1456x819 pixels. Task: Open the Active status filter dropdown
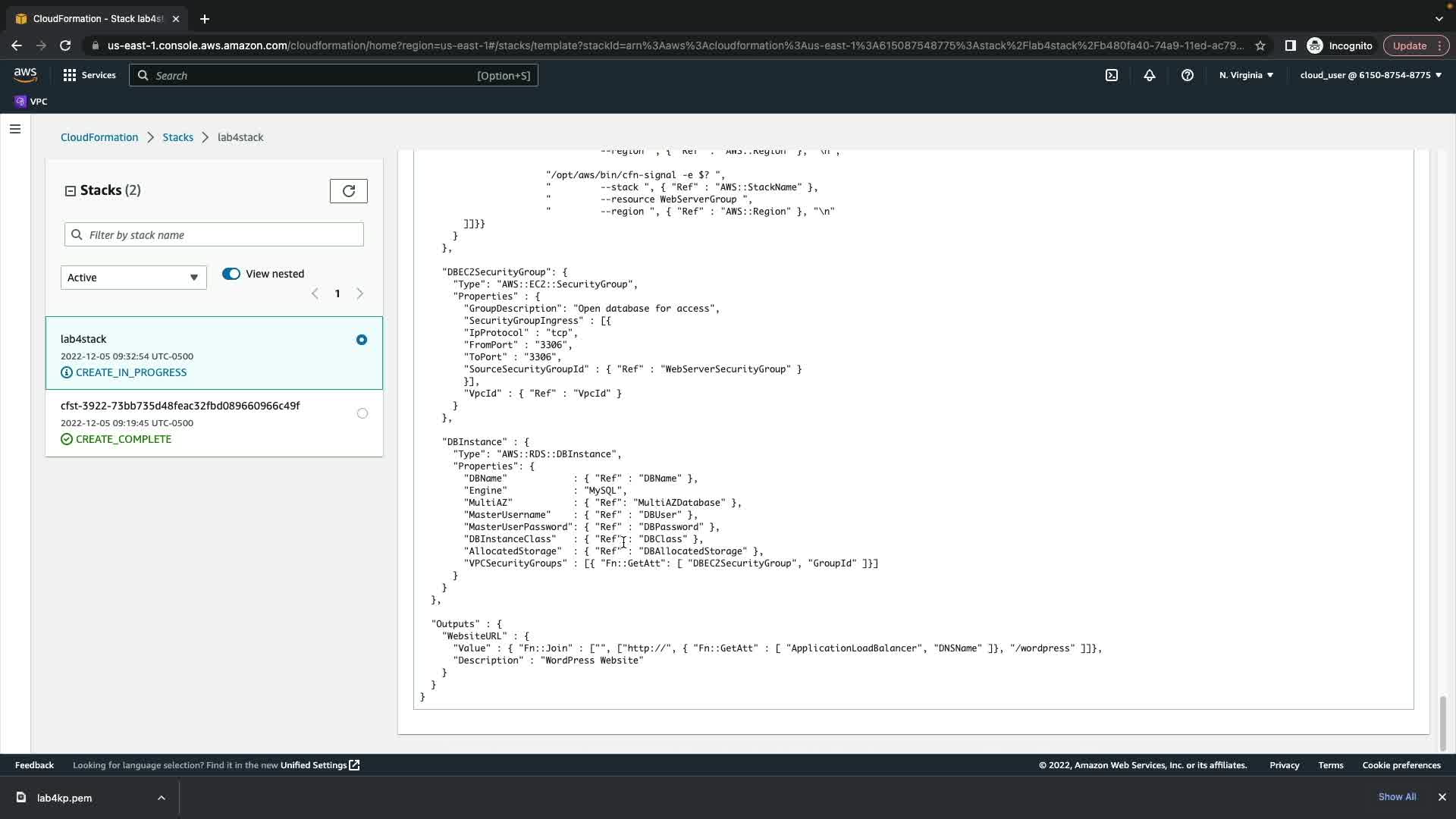133,278
